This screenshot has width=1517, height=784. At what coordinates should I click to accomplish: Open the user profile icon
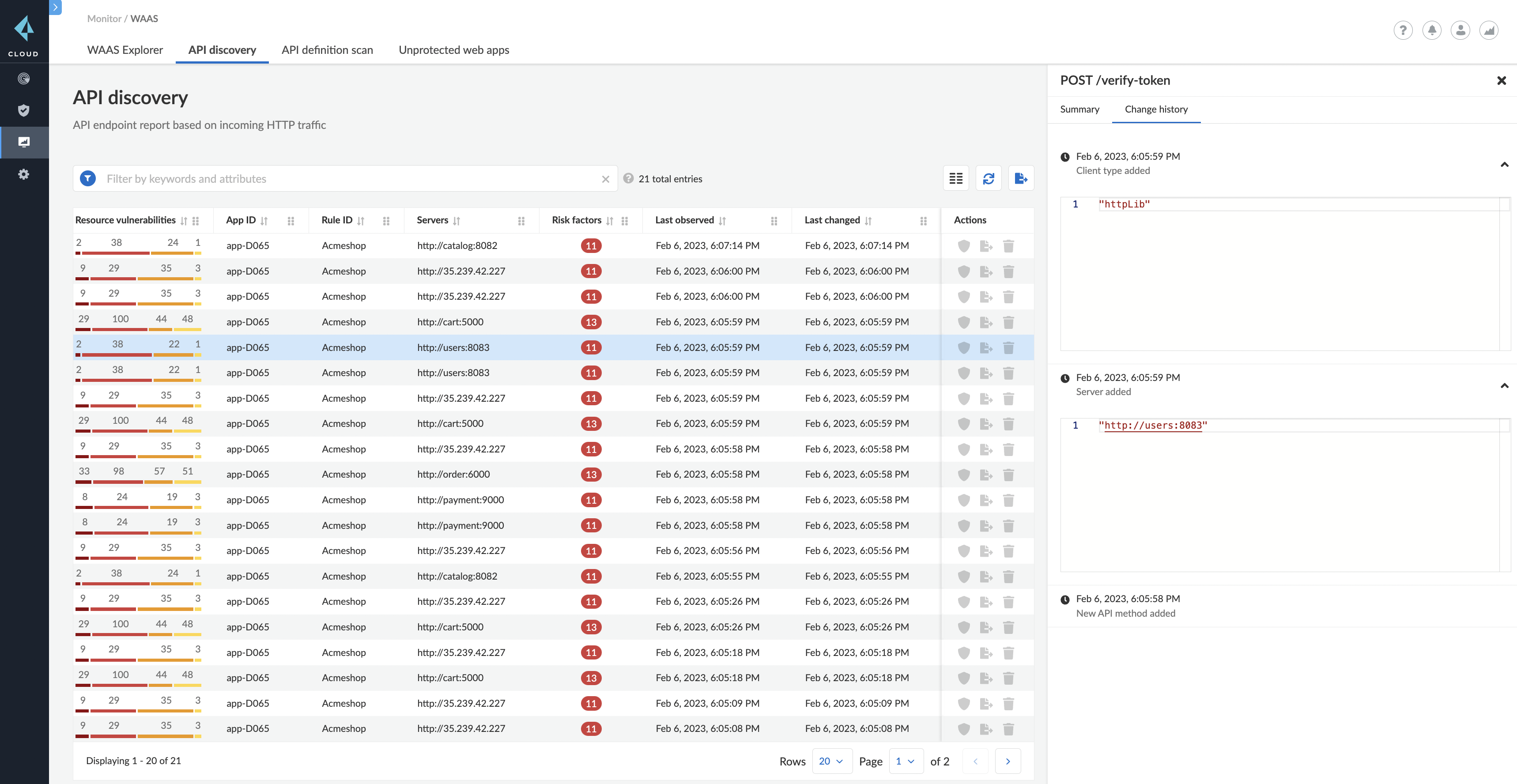(1460, 30)
